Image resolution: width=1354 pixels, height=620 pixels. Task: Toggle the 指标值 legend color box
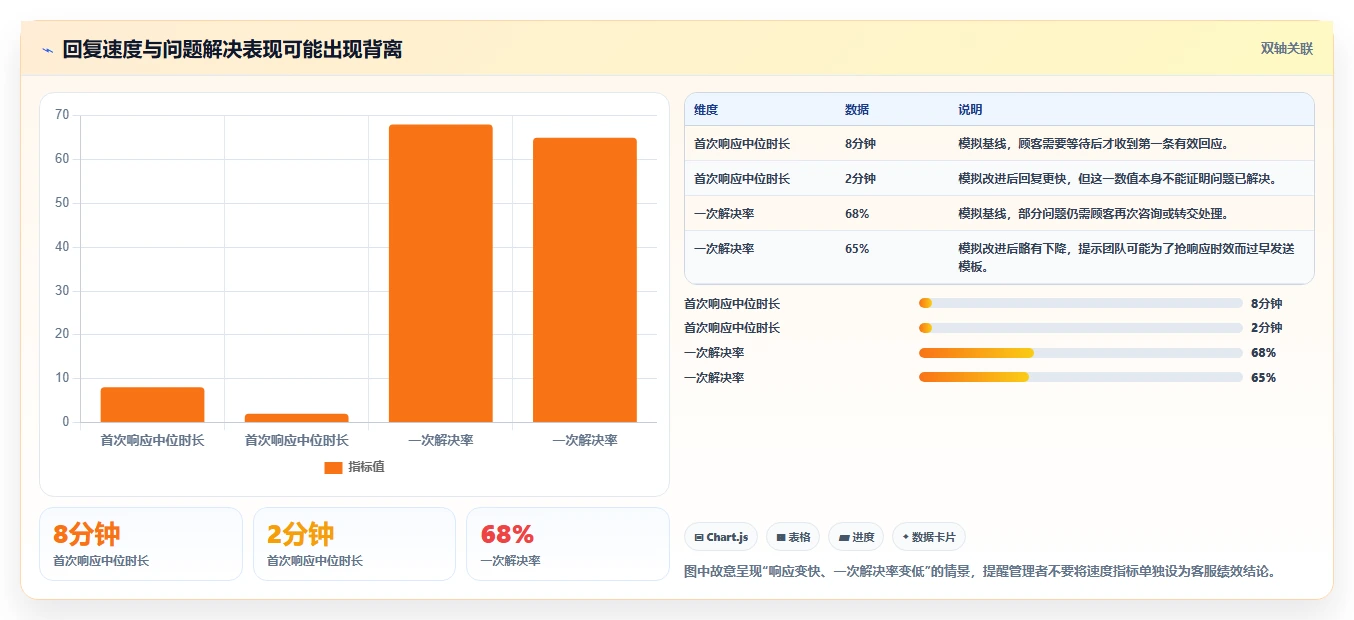tap(333, 468)
